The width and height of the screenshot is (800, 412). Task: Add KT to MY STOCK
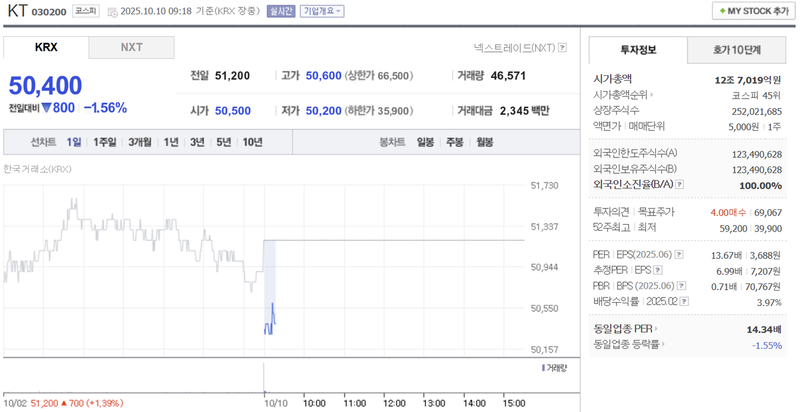coord(752,11)
